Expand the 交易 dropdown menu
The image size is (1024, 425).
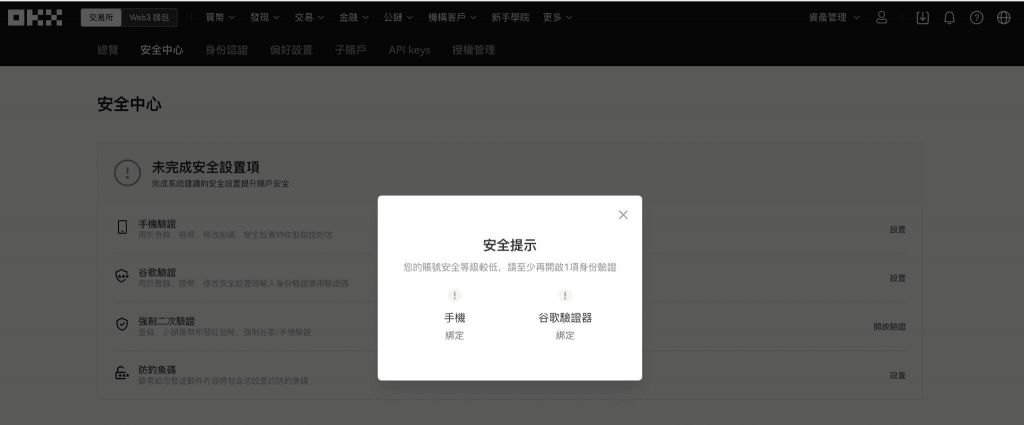tap(309, 18)
